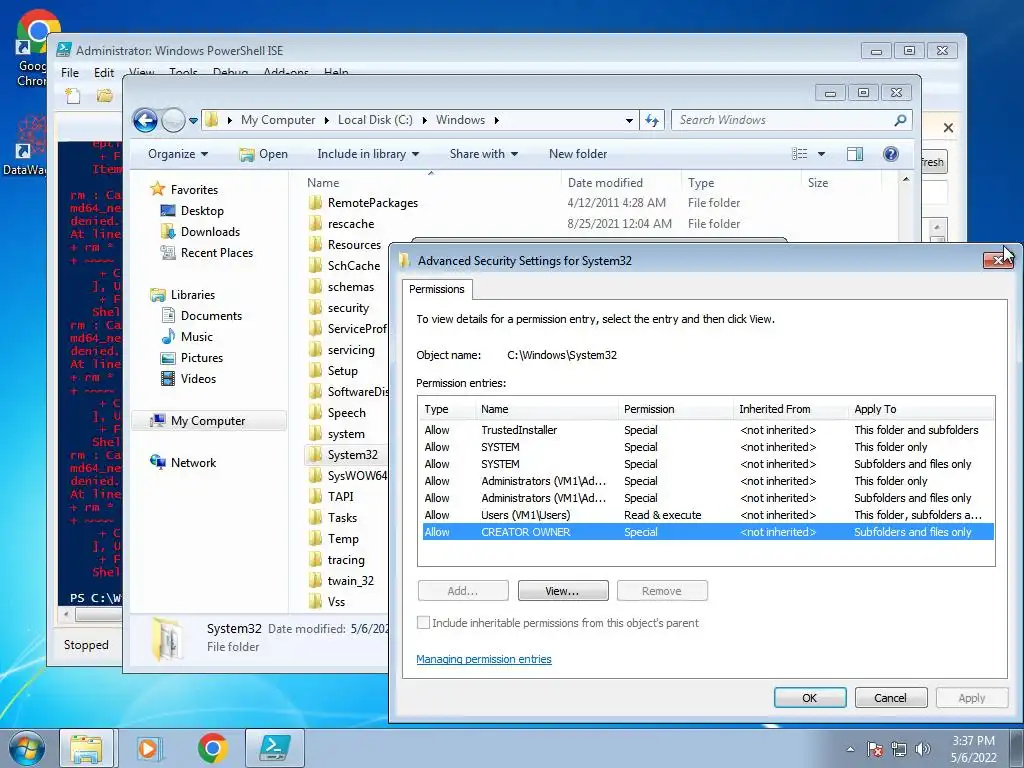Click the View... button

click(562, 591)
